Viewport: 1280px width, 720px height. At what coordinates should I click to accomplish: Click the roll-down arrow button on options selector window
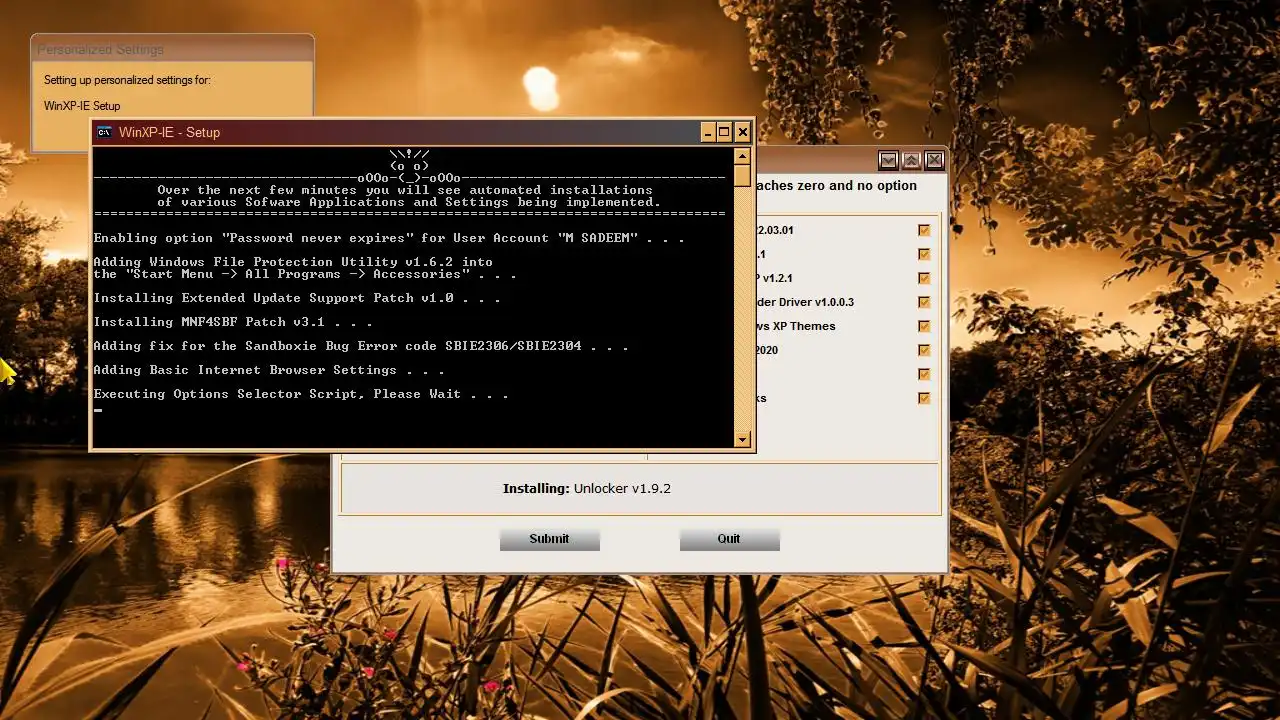point(888,160)
